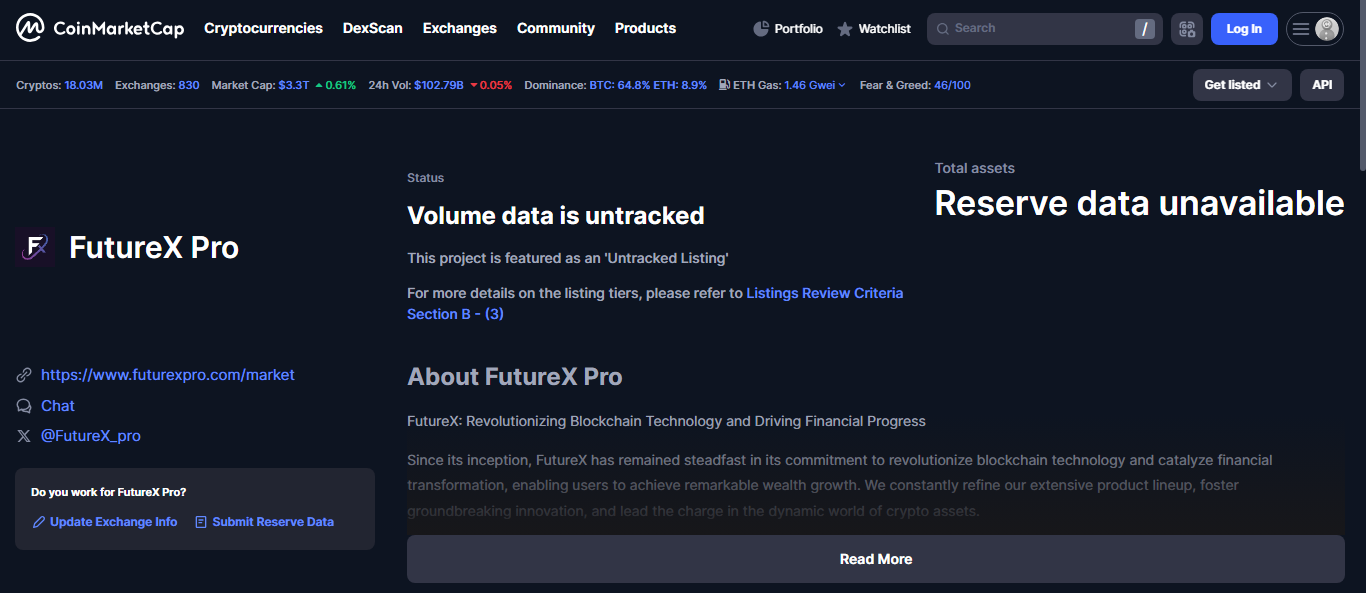Click the market cap 0.61% change indicator
Viewport: 1366px width, 593px height.
(x=335, y=85)
